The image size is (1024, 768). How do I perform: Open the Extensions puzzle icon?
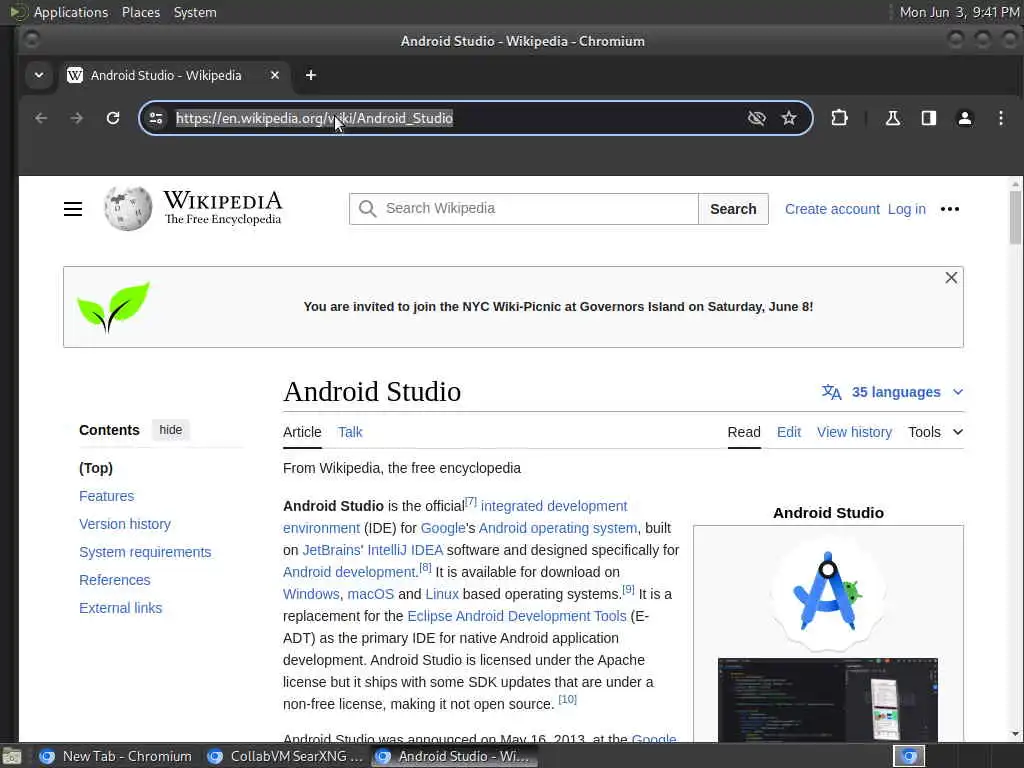[x=839, y=118]
